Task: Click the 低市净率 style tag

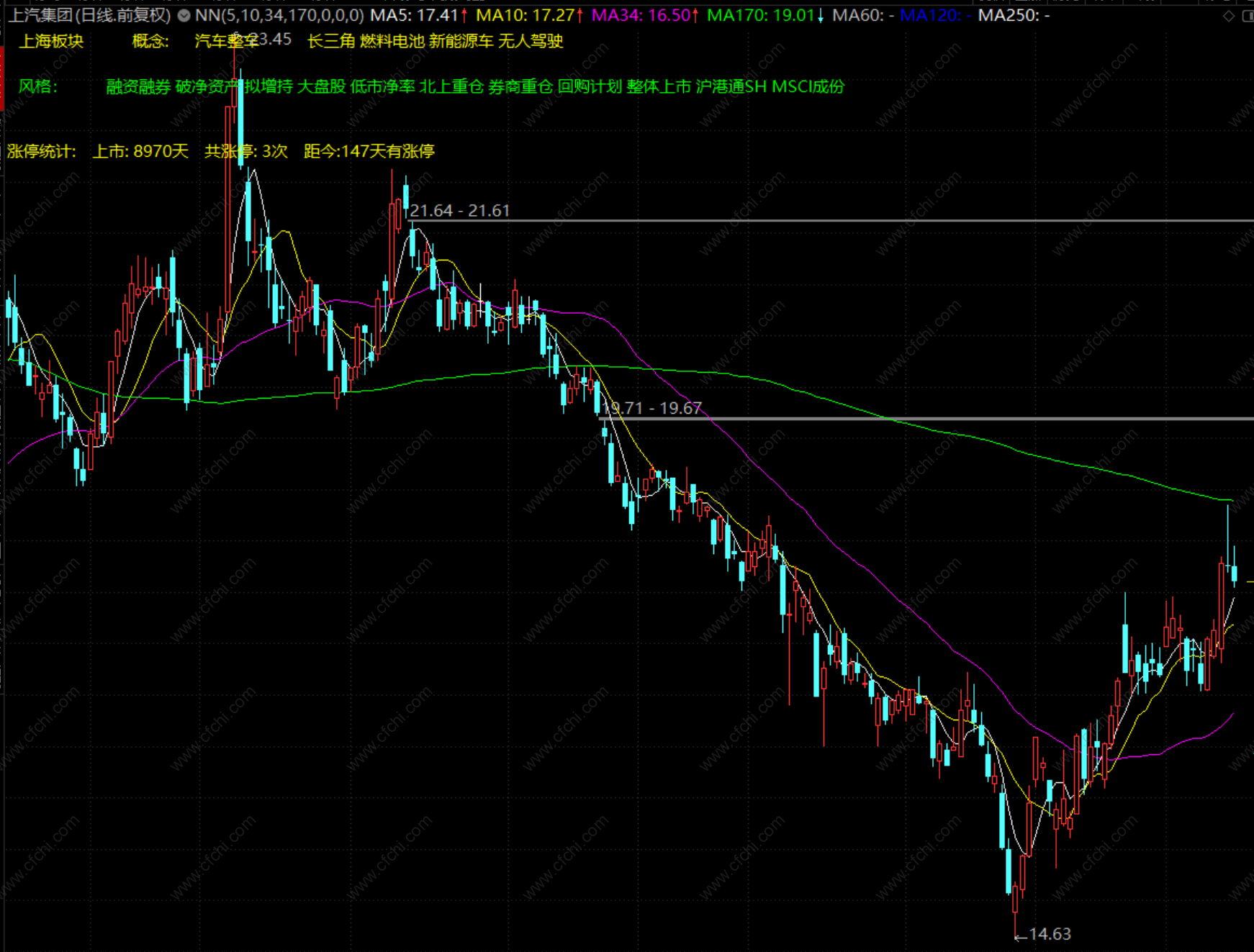Action: (x=383, y=86)
